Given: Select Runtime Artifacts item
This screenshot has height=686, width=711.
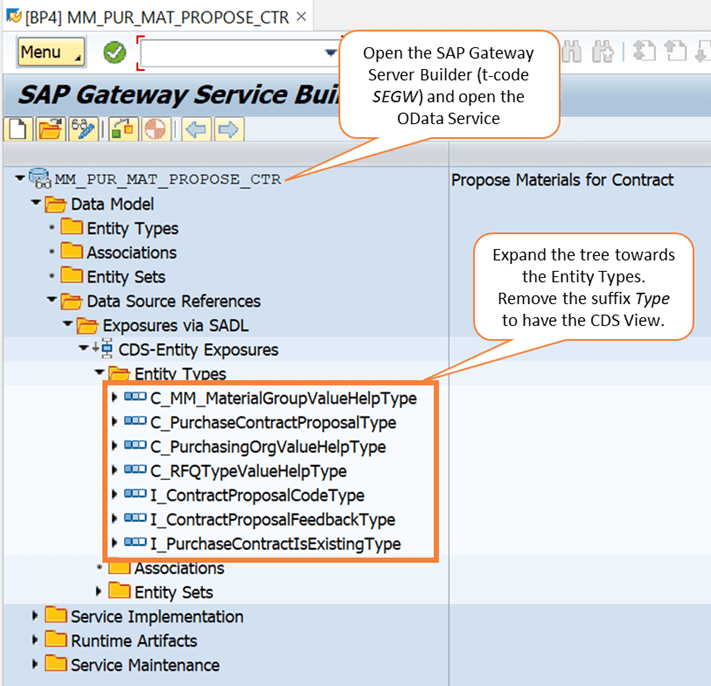Looking at the screenshot, I should pyautogui.click(x=134, y=641).
